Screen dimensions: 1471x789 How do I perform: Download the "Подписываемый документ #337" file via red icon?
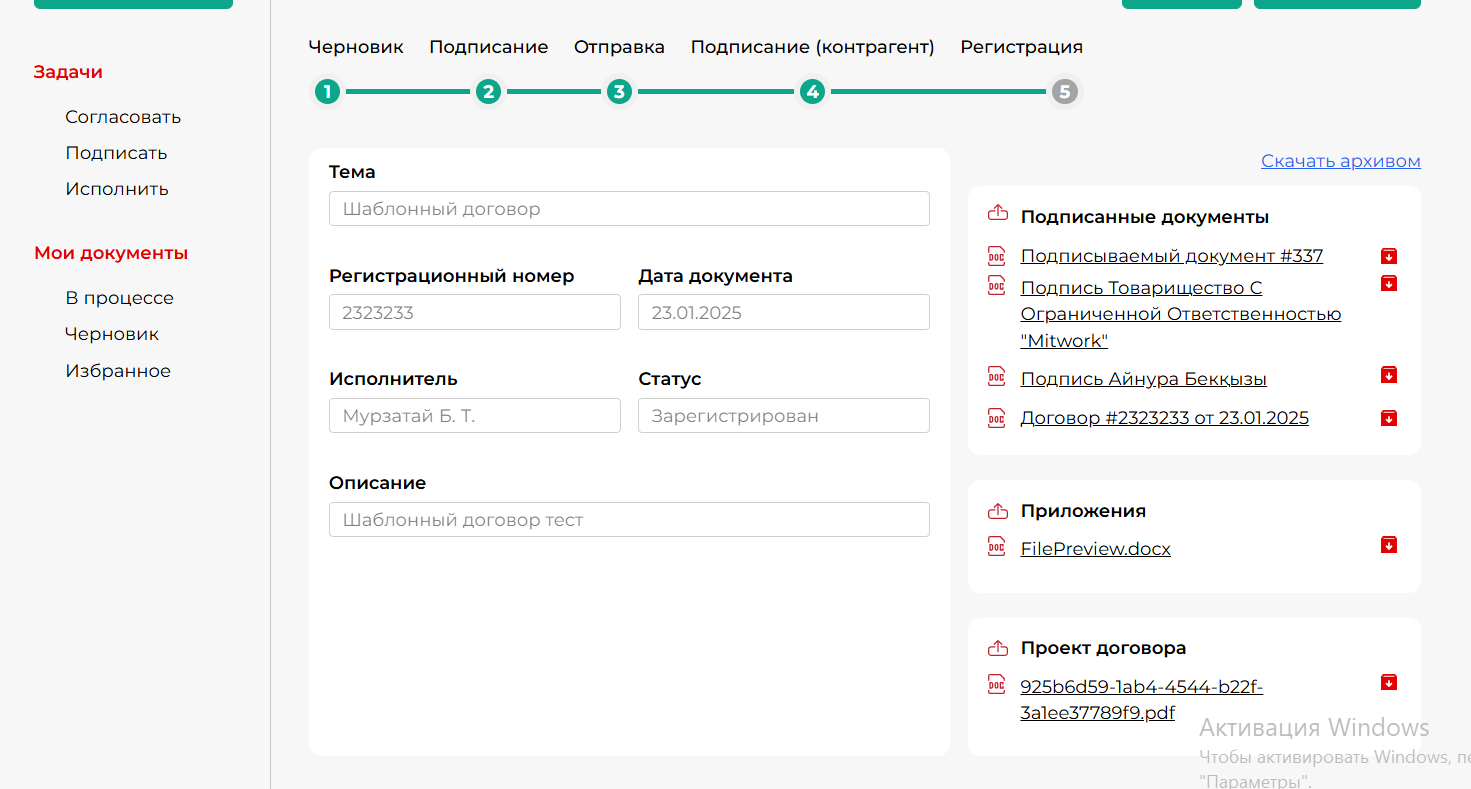[1388, 256]
